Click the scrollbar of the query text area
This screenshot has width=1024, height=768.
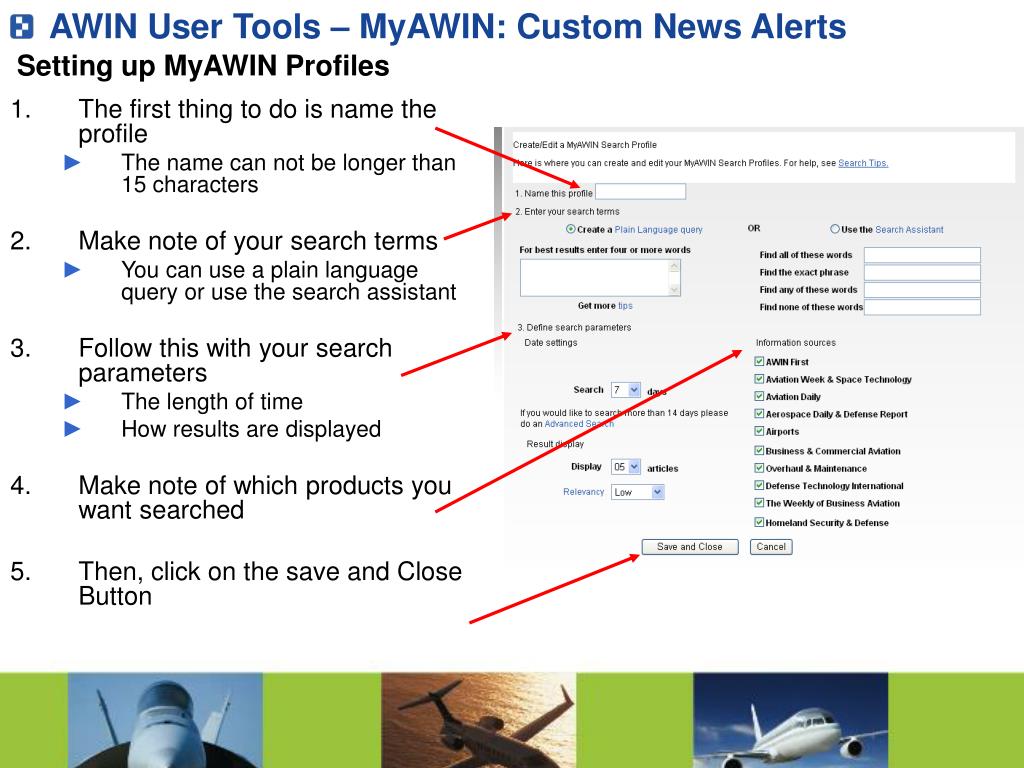(675, 278)
